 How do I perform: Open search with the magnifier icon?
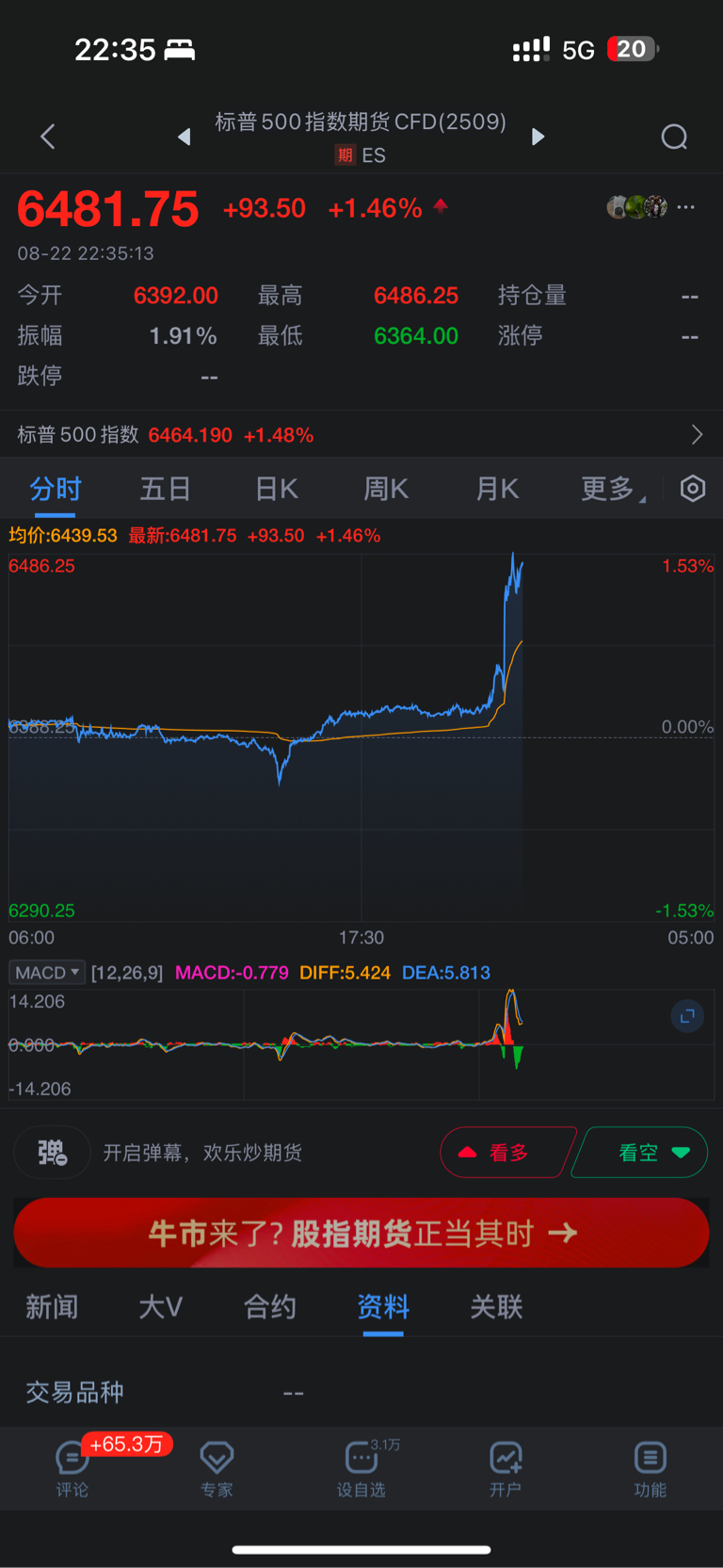(x=674, y=137)
